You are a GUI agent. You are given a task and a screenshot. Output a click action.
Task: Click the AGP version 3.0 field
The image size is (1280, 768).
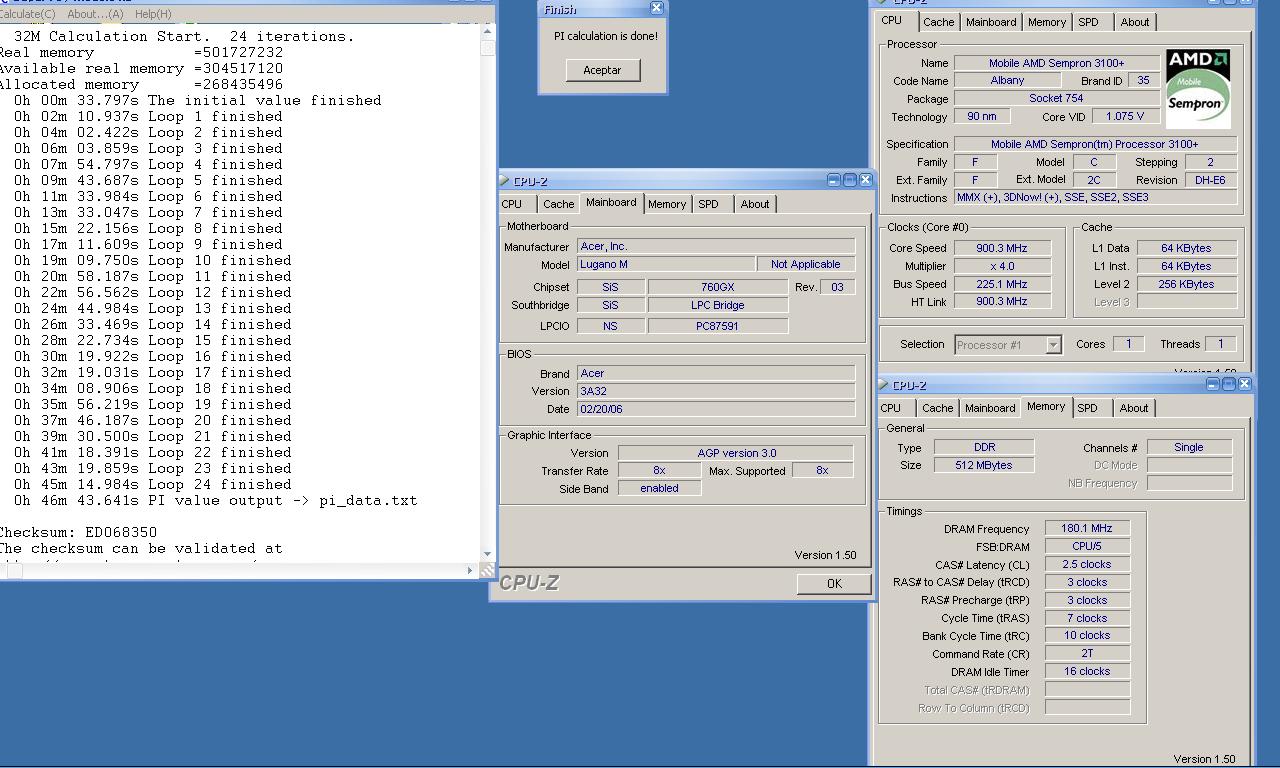point(736,453)
